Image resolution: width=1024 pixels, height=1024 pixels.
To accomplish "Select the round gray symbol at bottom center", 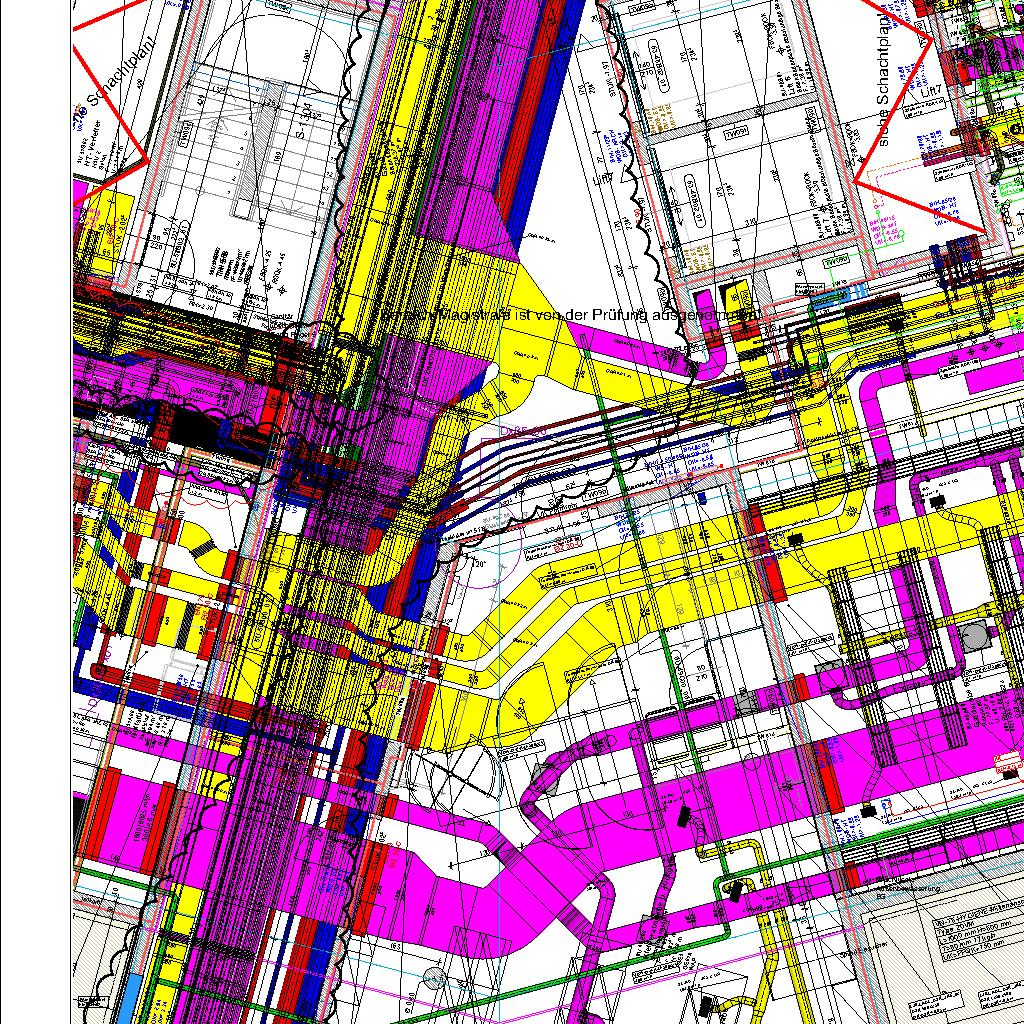I will (x=433, y=977).
